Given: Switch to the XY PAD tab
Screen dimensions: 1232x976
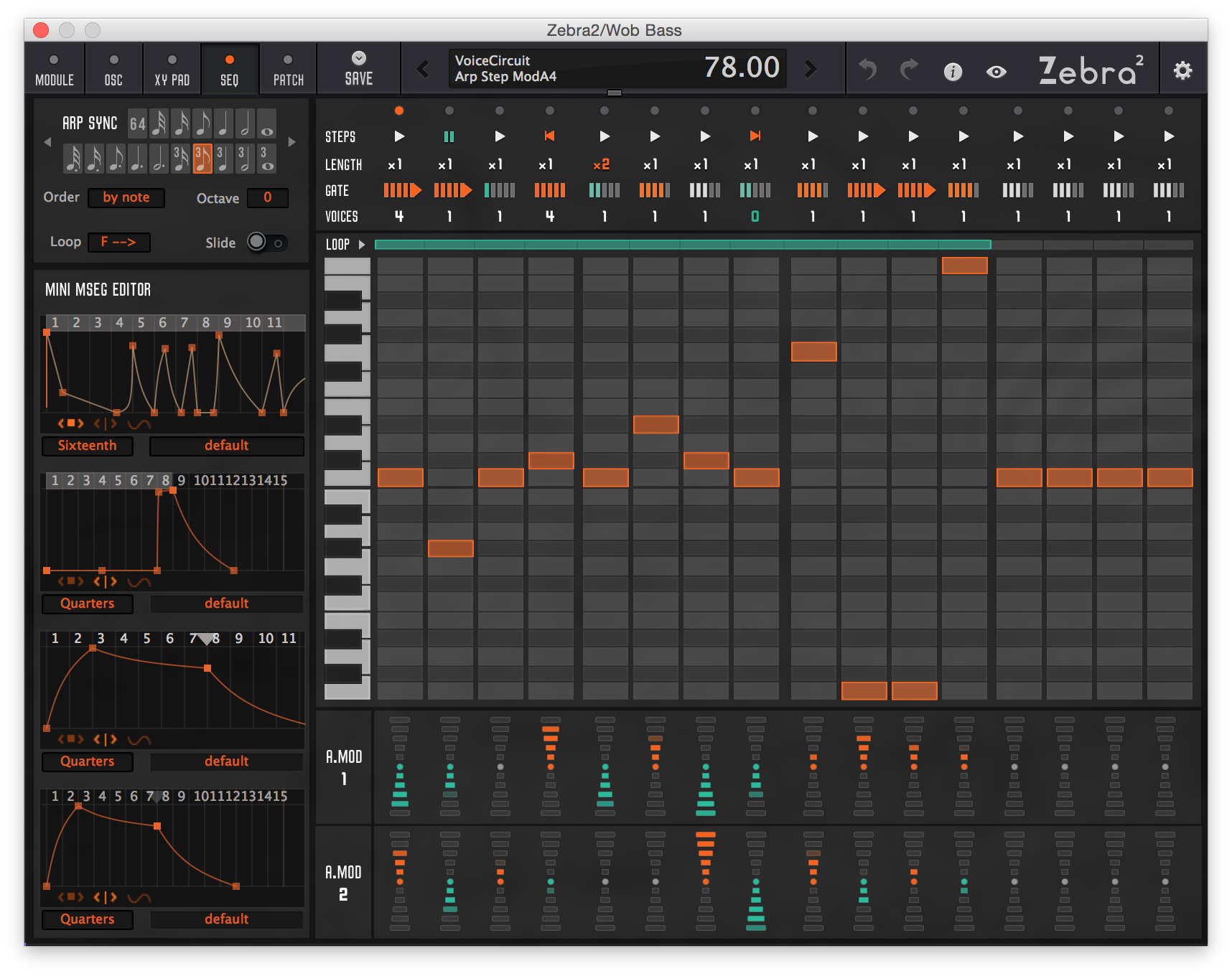Looking at the screenshot, I should [172, 70].
